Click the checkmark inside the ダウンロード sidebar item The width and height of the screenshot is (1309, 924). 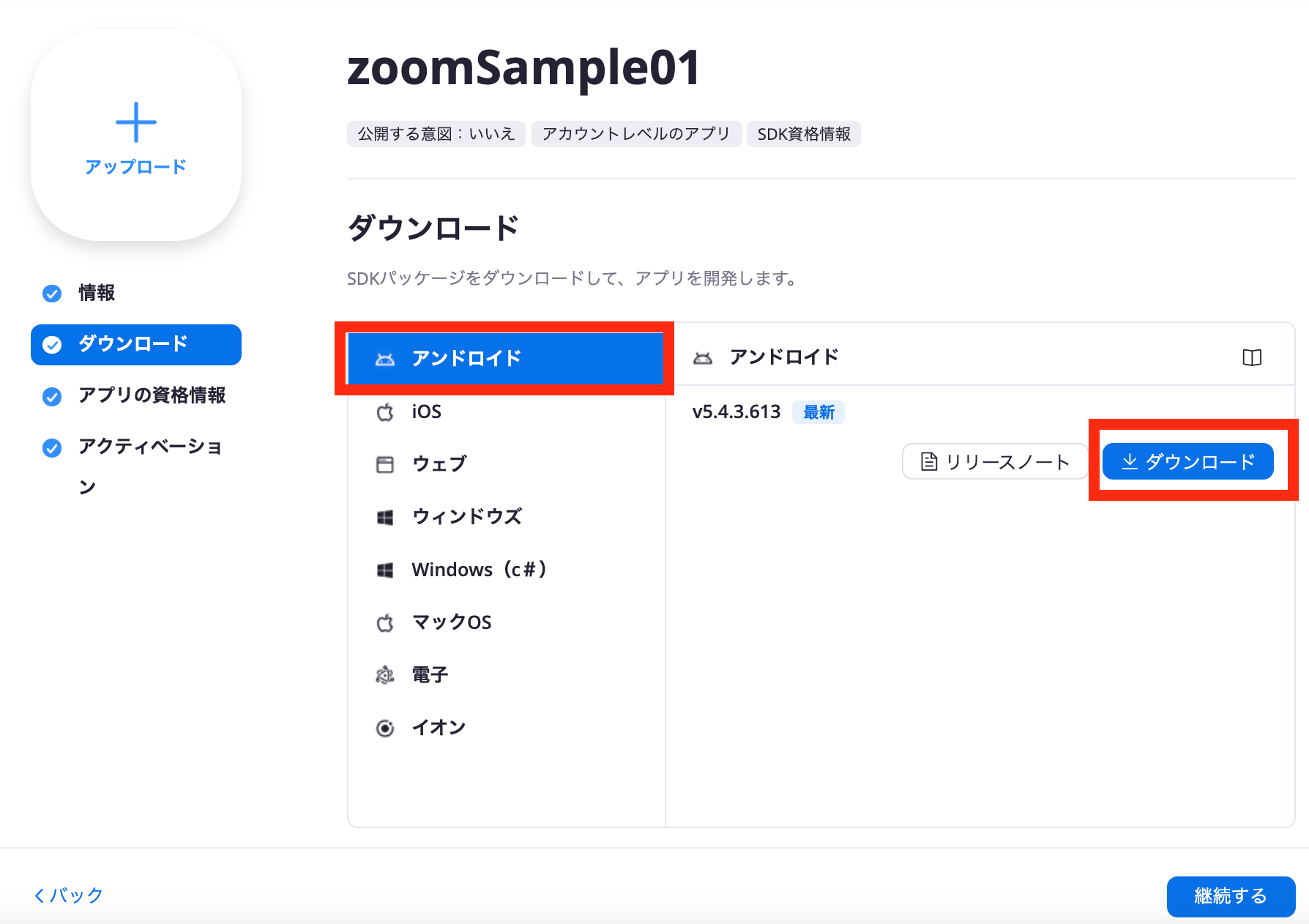(x=51, y=344)
